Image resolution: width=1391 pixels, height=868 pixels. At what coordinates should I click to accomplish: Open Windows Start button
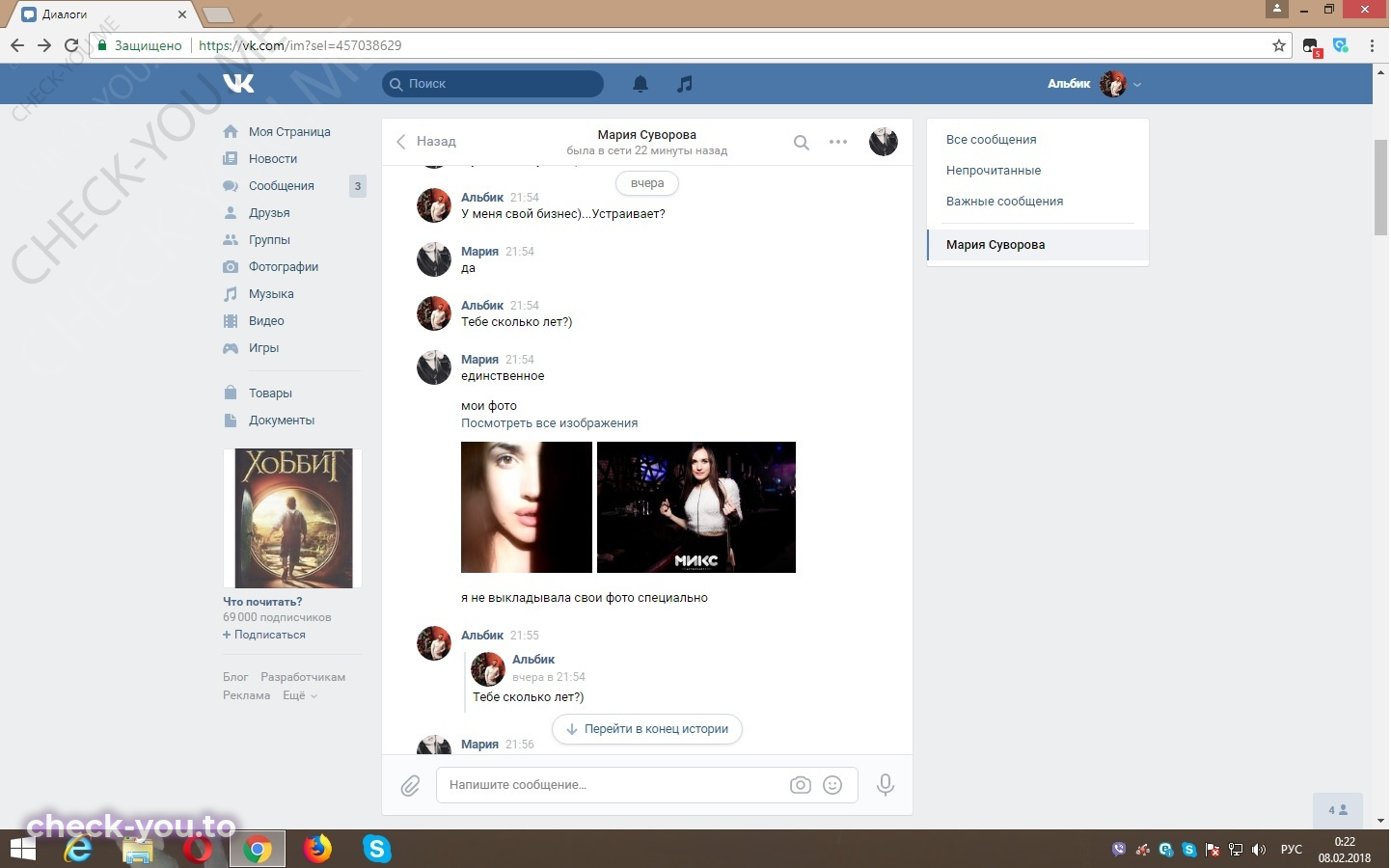pos(22,849)
